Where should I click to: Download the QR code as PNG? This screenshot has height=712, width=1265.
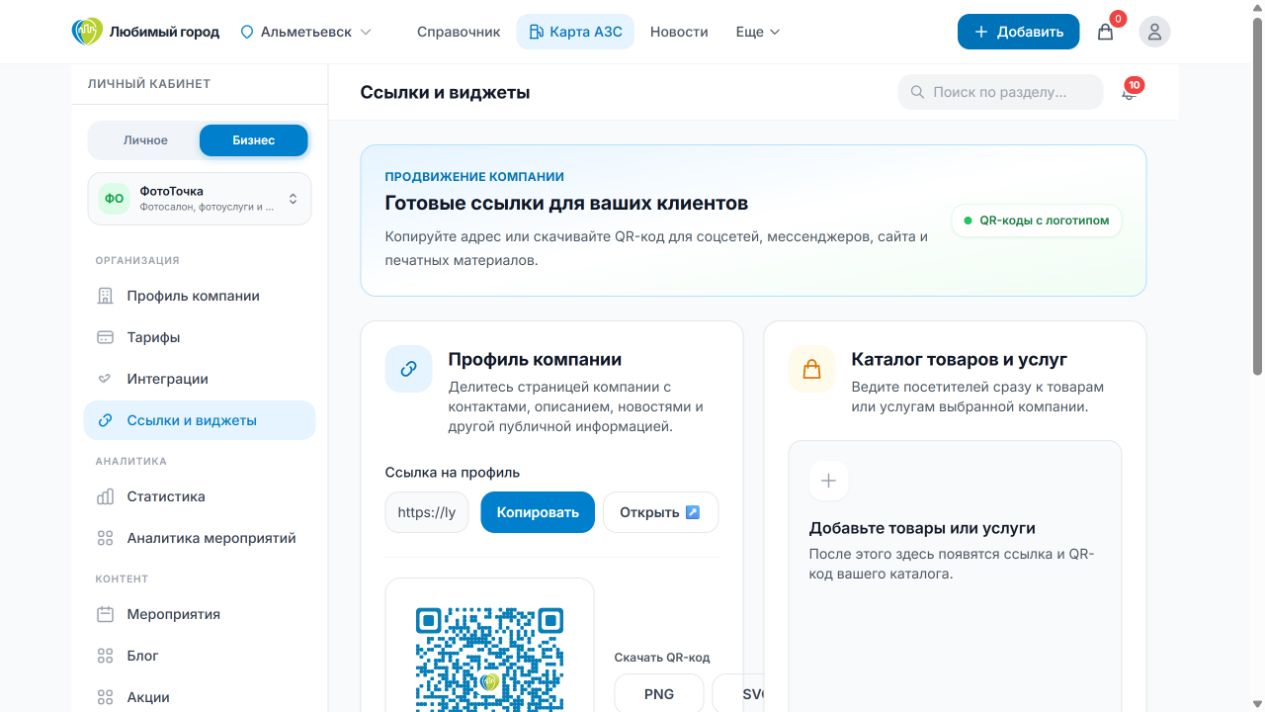pos(659,694)
